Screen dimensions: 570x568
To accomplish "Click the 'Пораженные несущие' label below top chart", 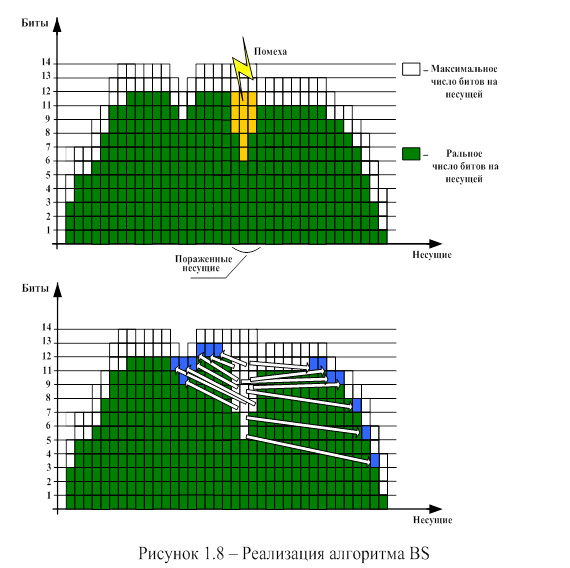I will (x=204, y=264).
